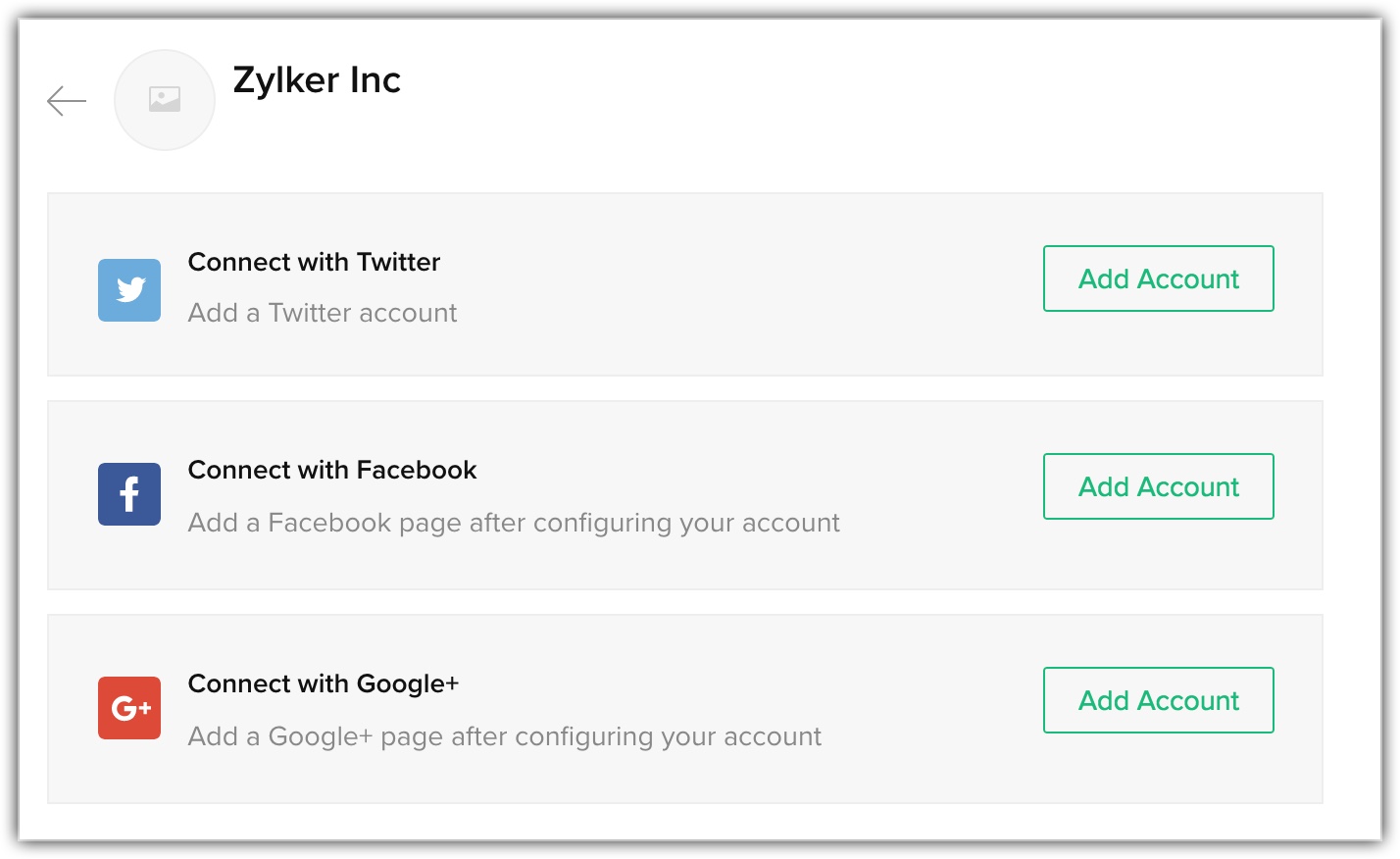
Task: Click the picture glyph inside the avatar circle
Action: coord(165,99)
